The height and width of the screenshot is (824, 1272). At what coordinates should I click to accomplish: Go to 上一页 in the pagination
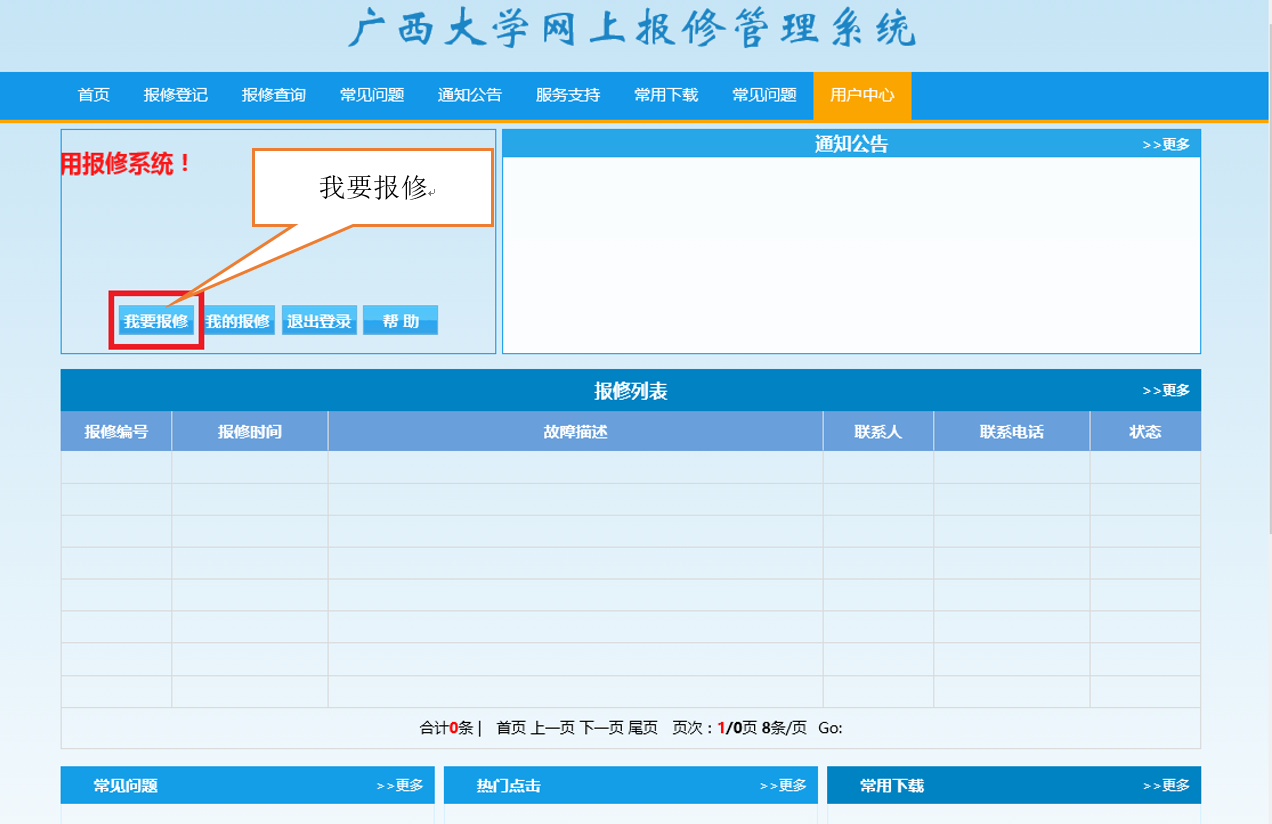point(553,728)
